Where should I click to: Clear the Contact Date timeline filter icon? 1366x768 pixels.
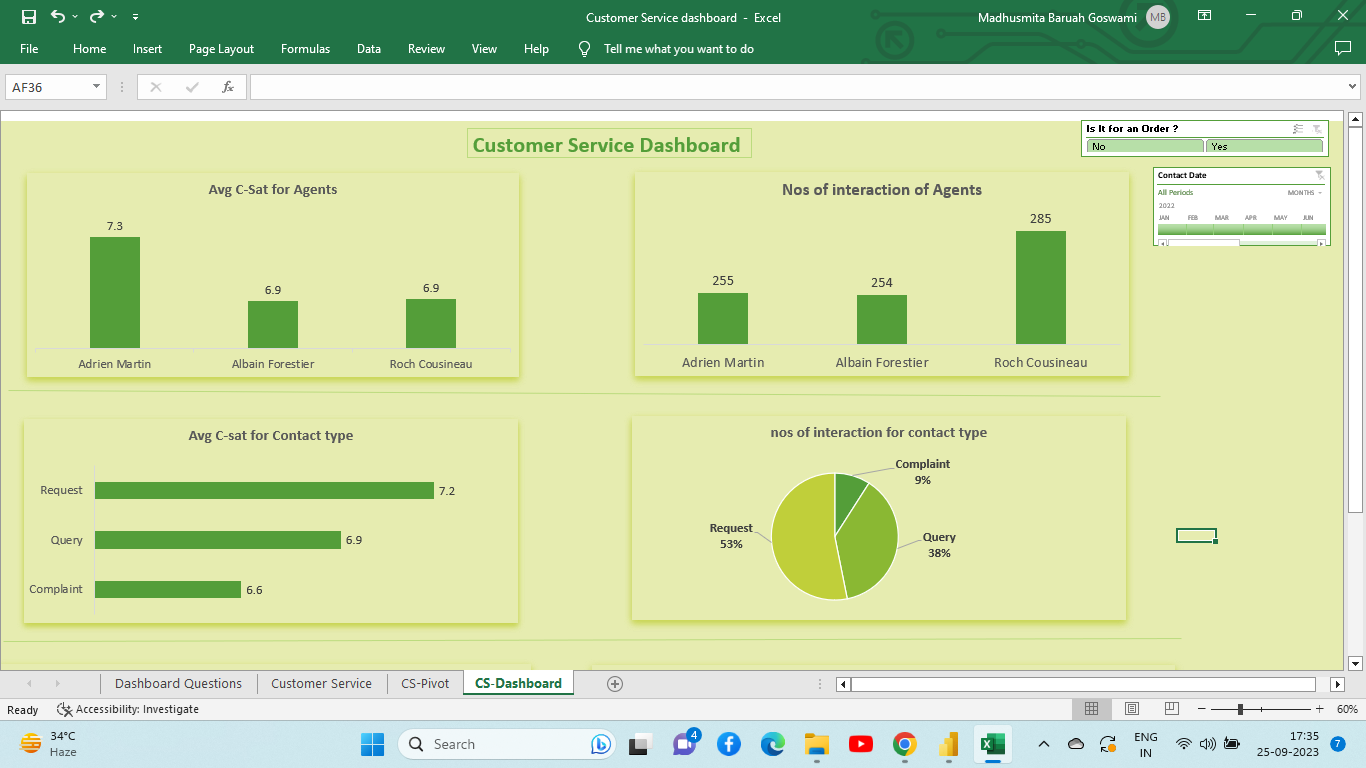pos(1320,174)
